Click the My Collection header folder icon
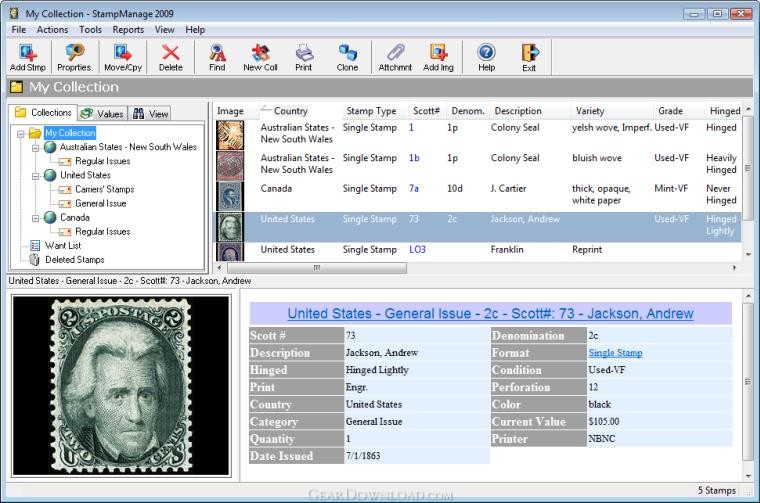 coord(17,87)
